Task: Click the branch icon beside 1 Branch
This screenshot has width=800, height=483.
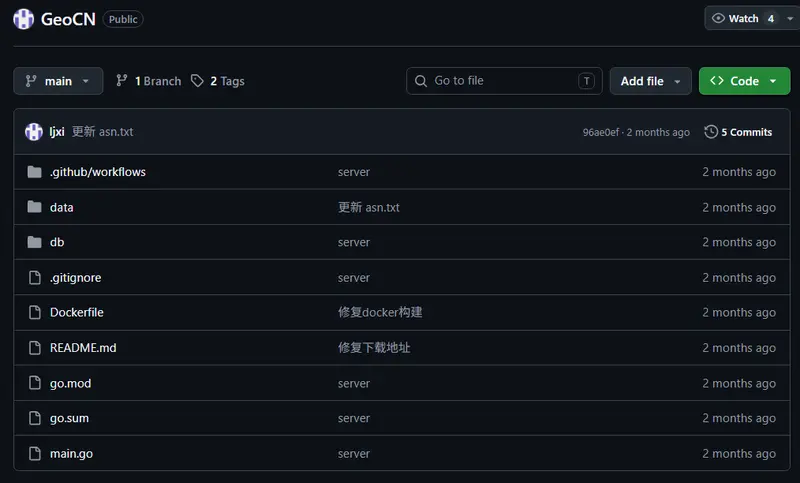Action: (x=121, y=81)
